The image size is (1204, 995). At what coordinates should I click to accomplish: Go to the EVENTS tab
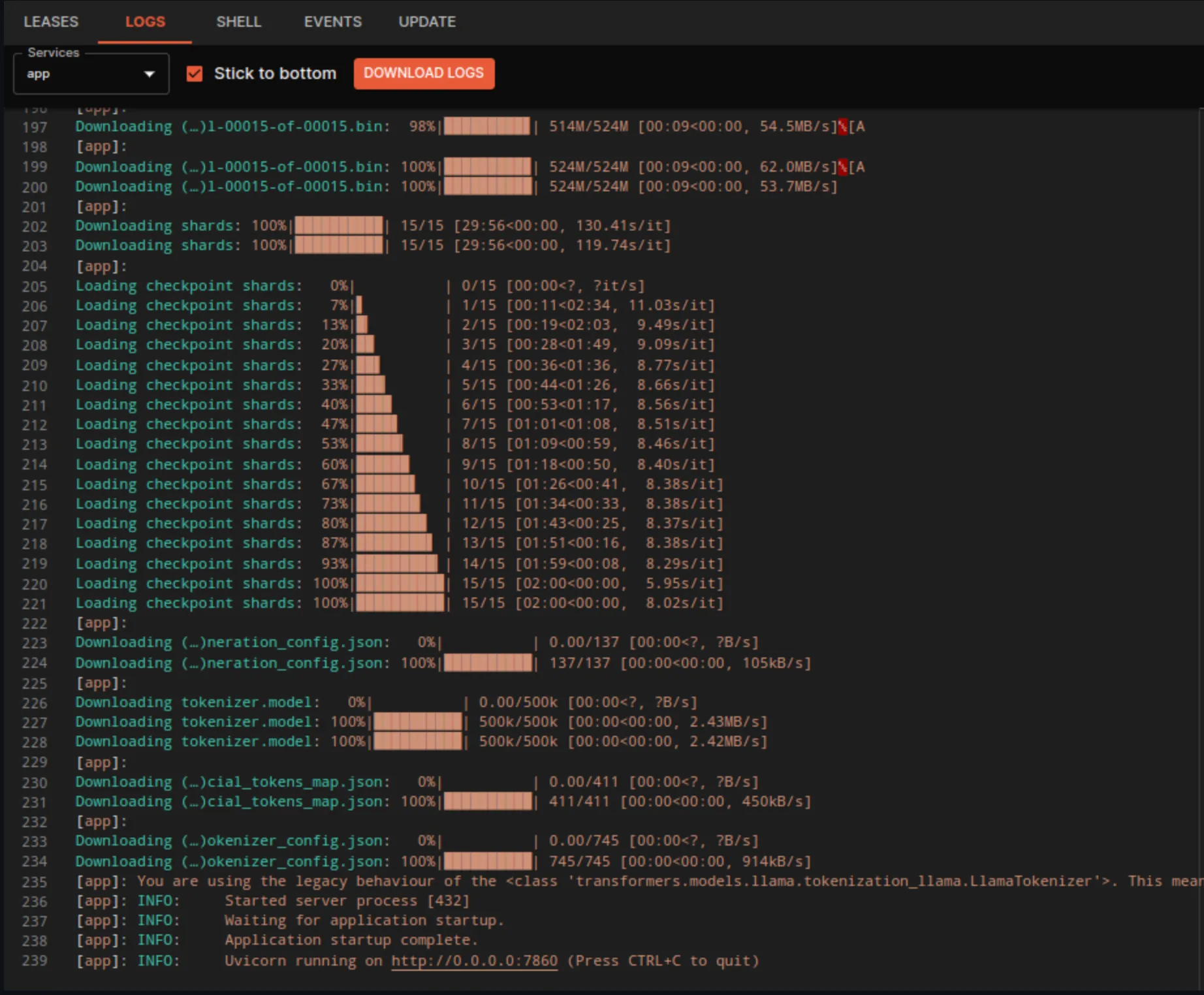(332, 22)
